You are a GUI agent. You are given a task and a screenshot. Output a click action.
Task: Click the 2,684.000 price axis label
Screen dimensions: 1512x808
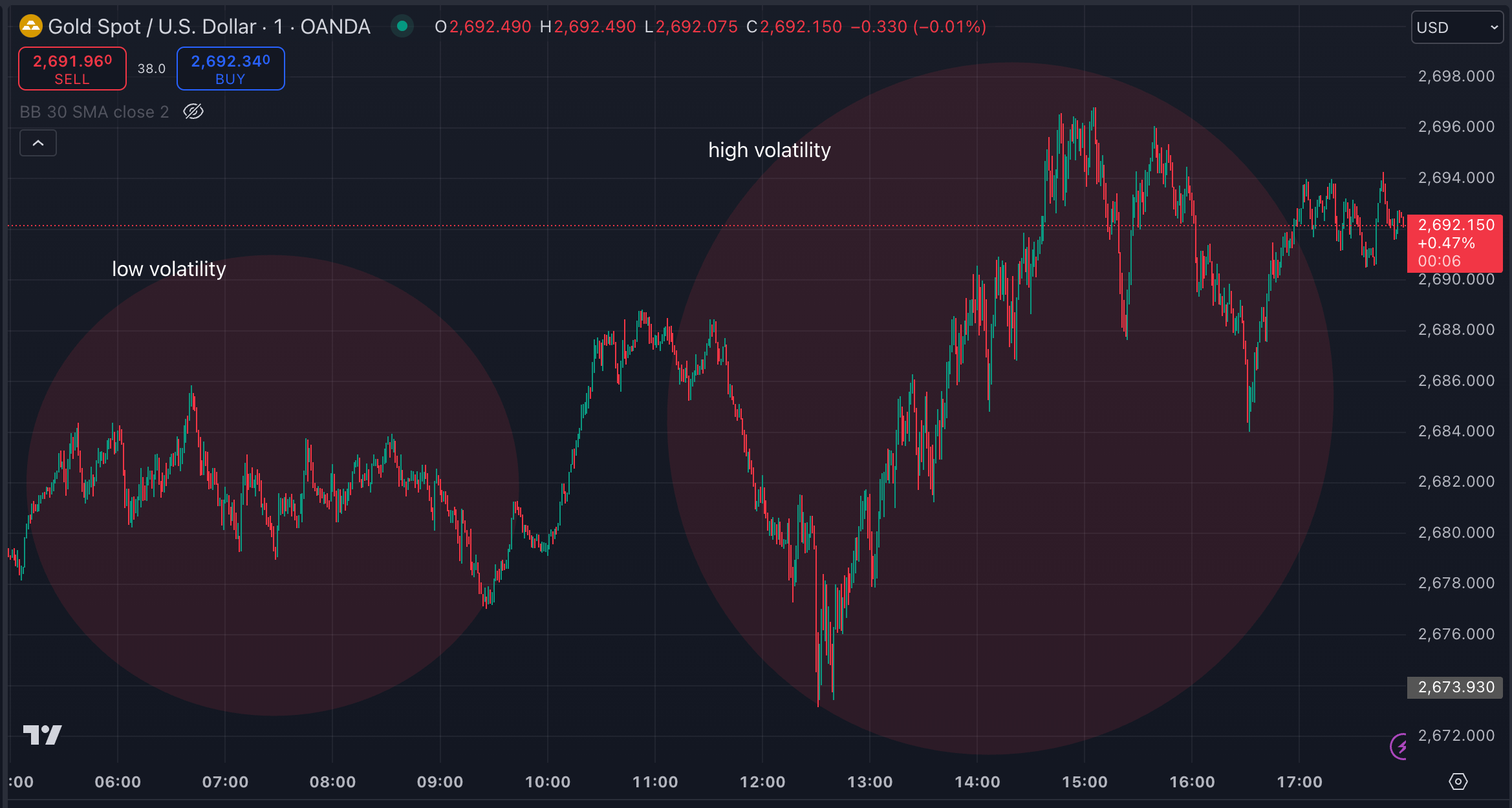tap(1456, 431)
